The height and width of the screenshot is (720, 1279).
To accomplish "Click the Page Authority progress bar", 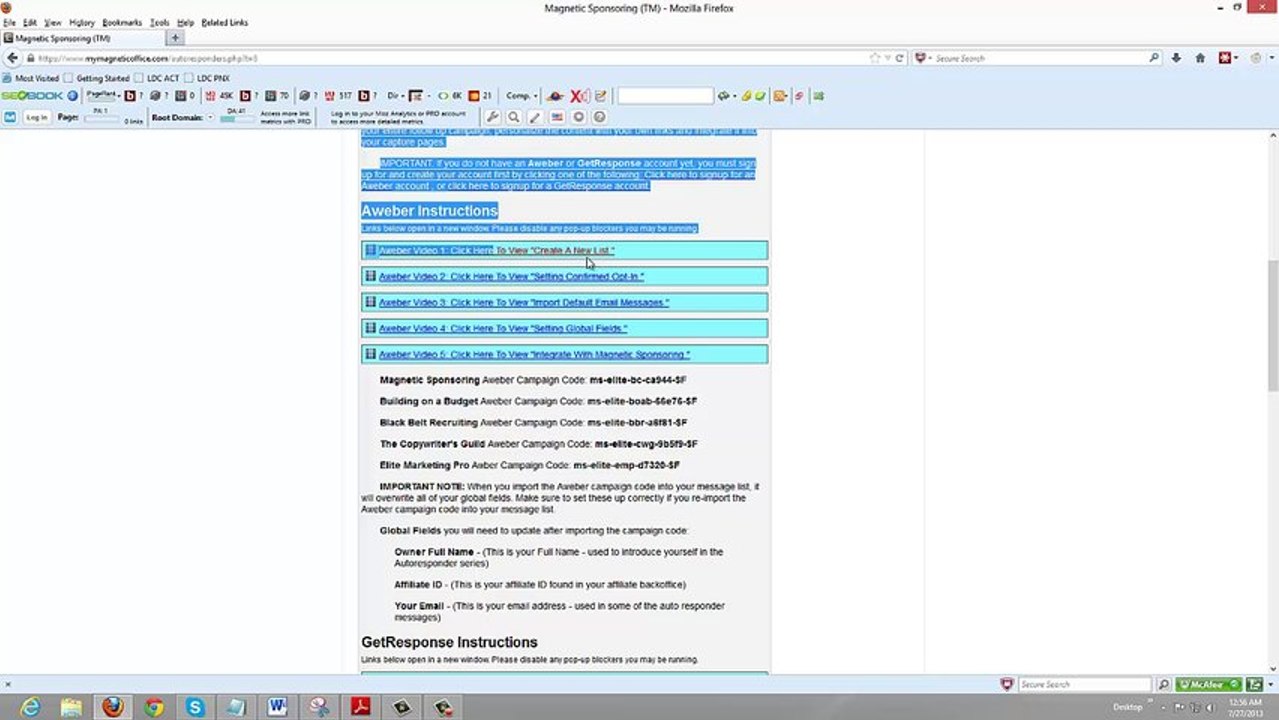I will 100,119.
